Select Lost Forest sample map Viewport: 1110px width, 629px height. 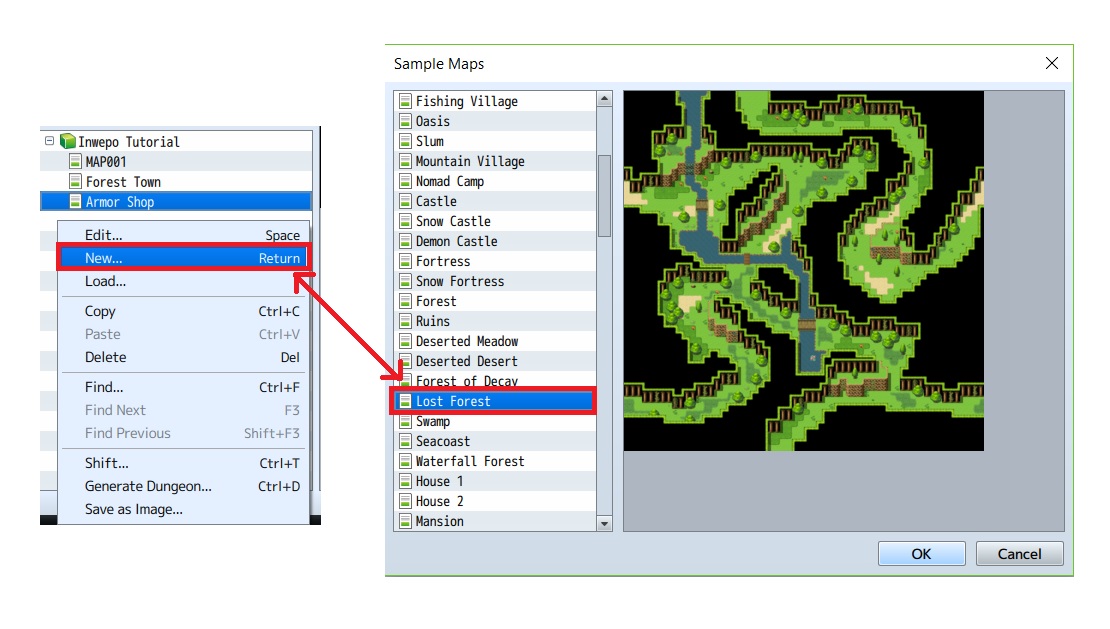pyautogui.click(x=496, y=401)
